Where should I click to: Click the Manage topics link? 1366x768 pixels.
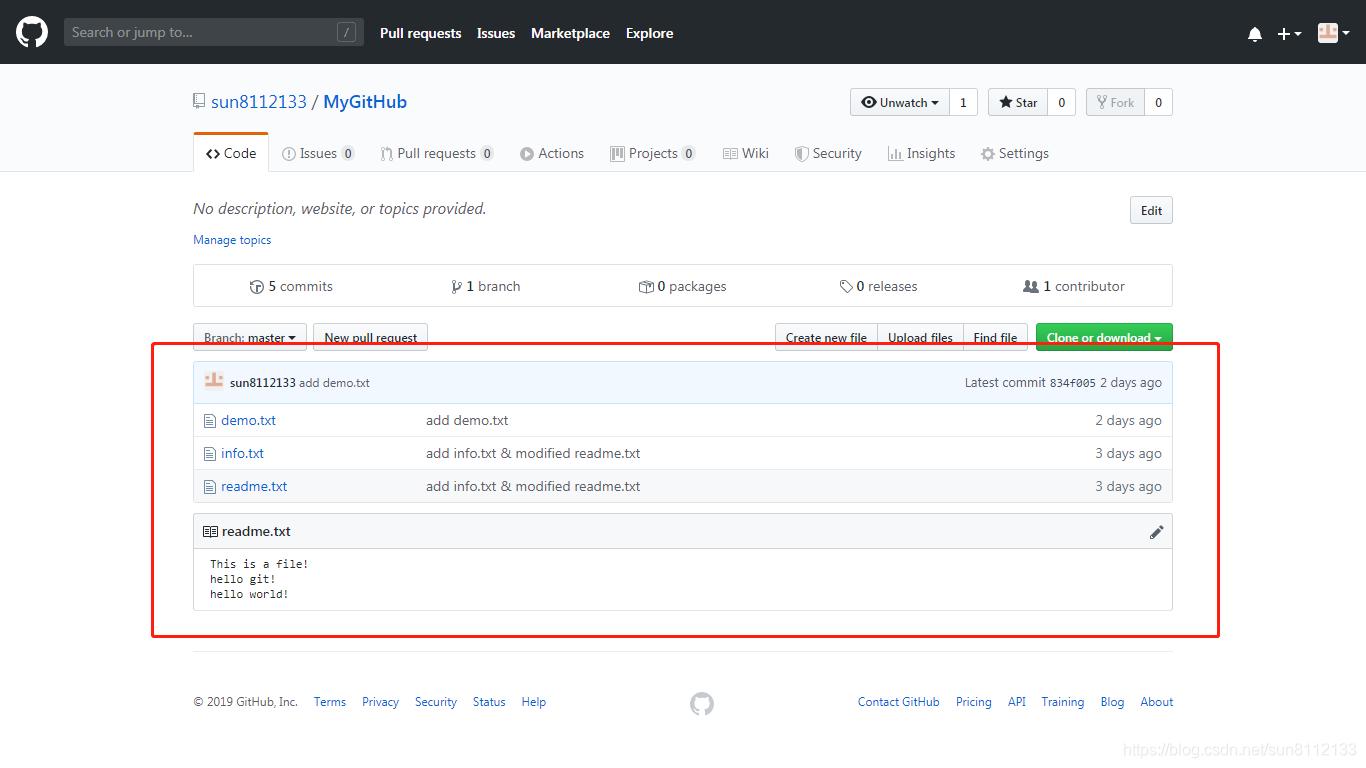tap(232, 240)
